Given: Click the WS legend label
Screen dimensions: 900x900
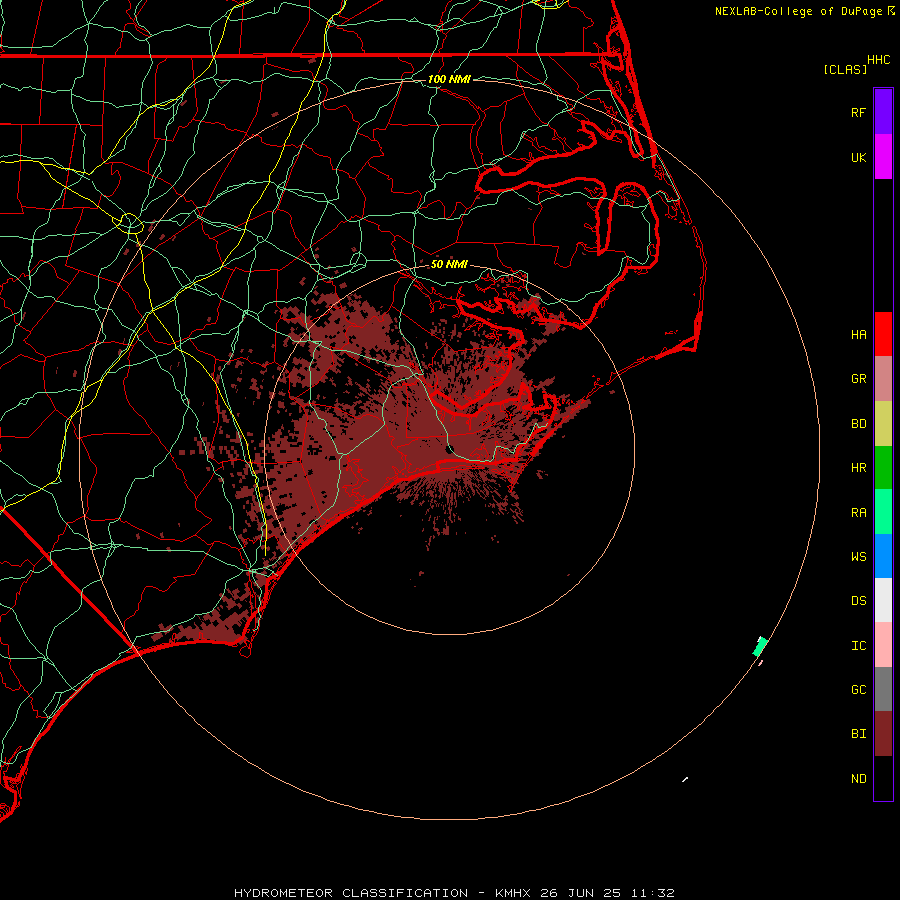Looking at the screenshot, I should tap(858, 556).
